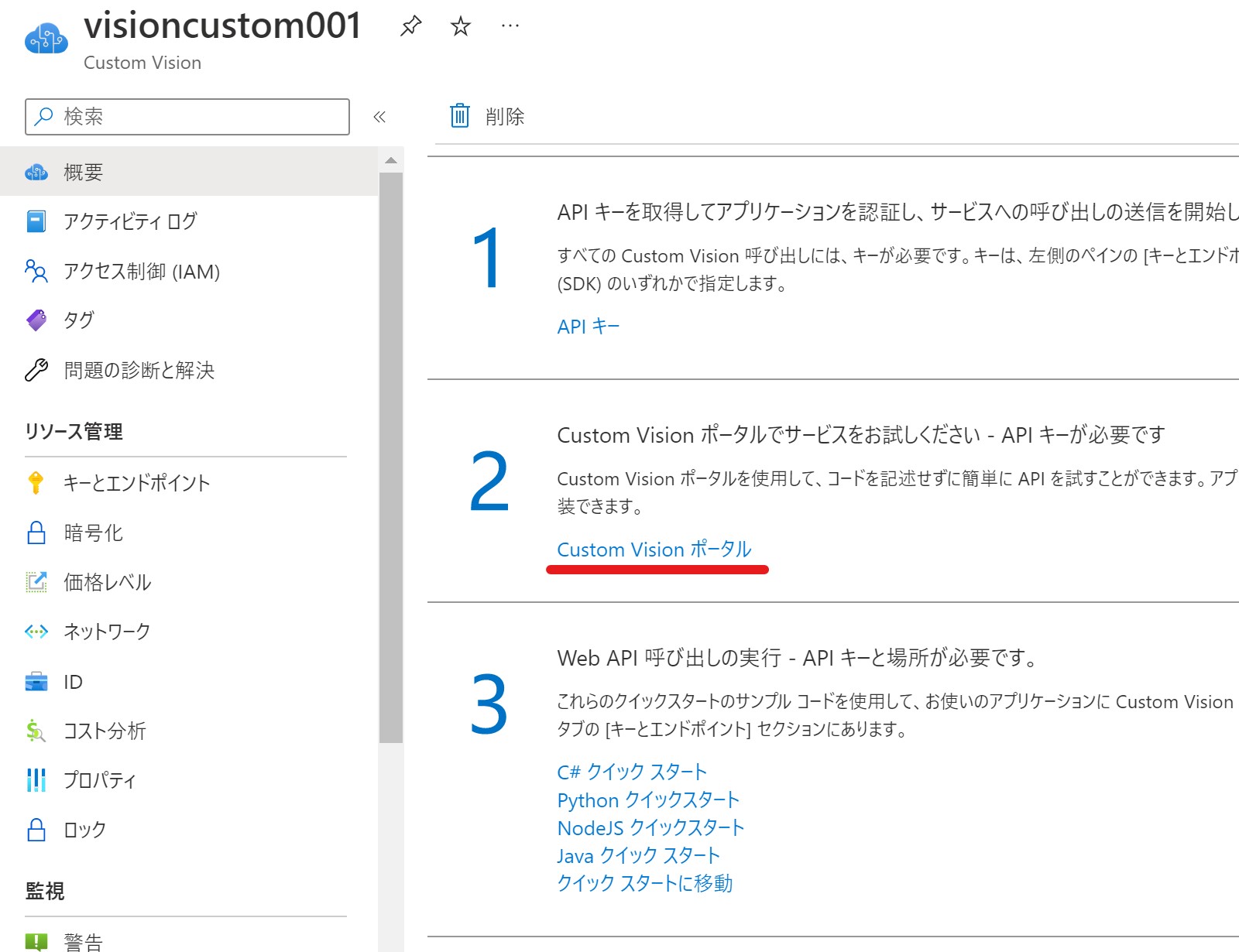Click the 暗号化 padlock icon
1239x952 pixels.
coord(36,533)
